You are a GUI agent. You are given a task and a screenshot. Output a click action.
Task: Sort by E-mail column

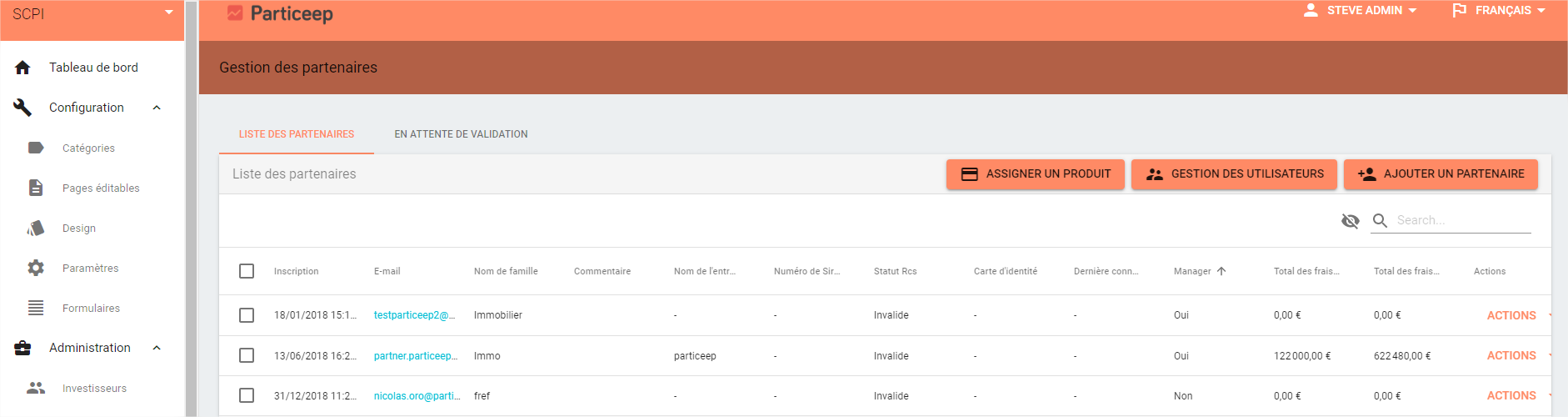coord(387,271)
